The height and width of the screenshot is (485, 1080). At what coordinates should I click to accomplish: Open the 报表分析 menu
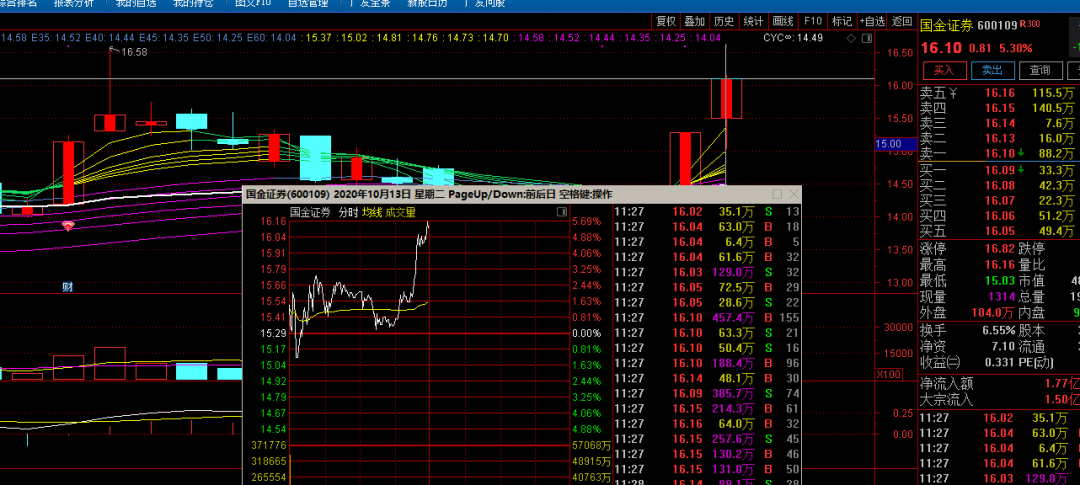(x=76, y=4)
